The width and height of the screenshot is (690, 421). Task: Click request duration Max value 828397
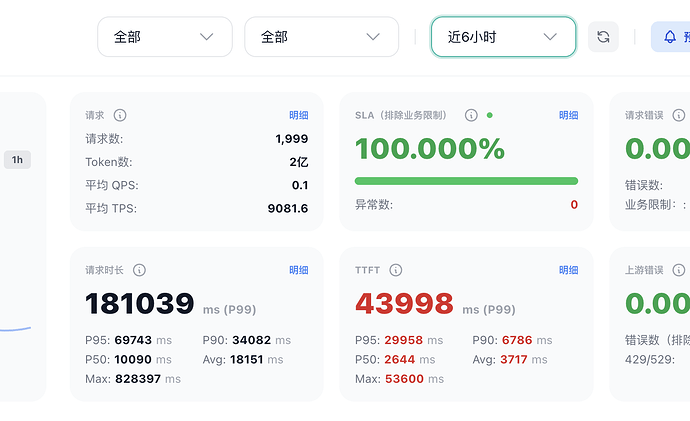(x=138, y=379)
